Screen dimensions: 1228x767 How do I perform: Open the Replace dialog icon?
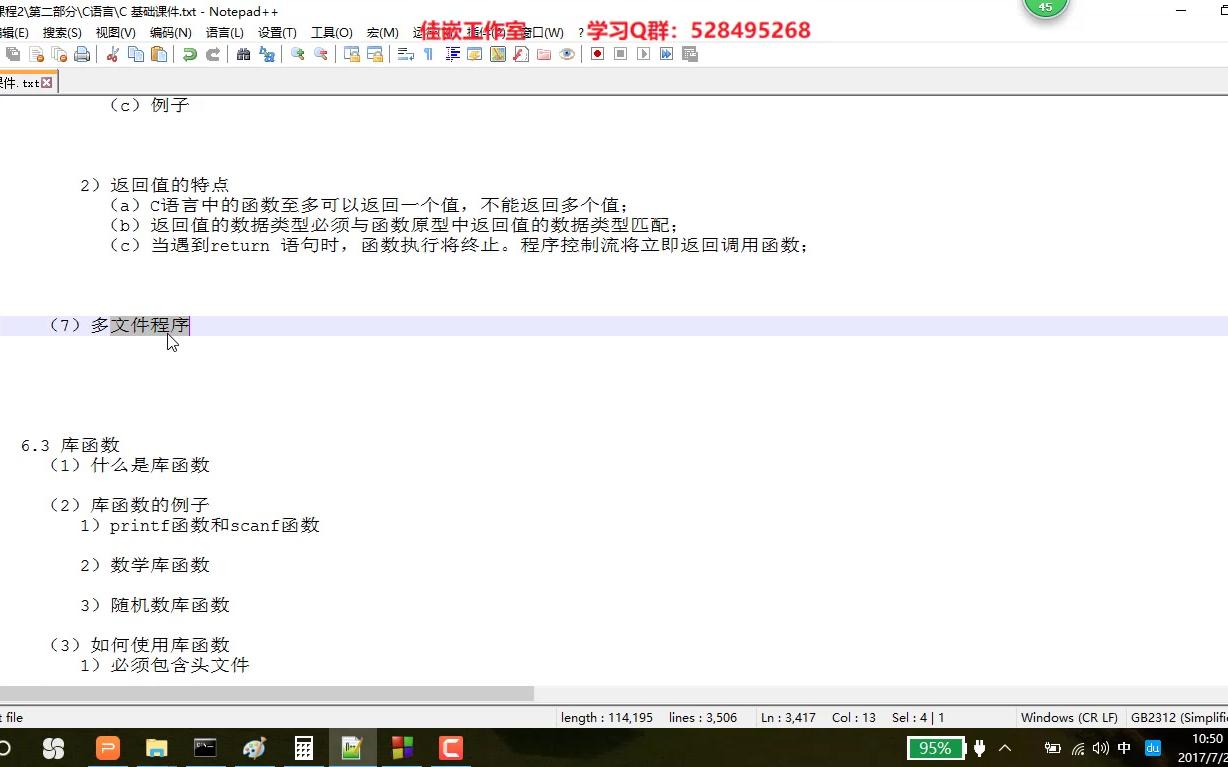pyautogui.click(x=266, y=54)
